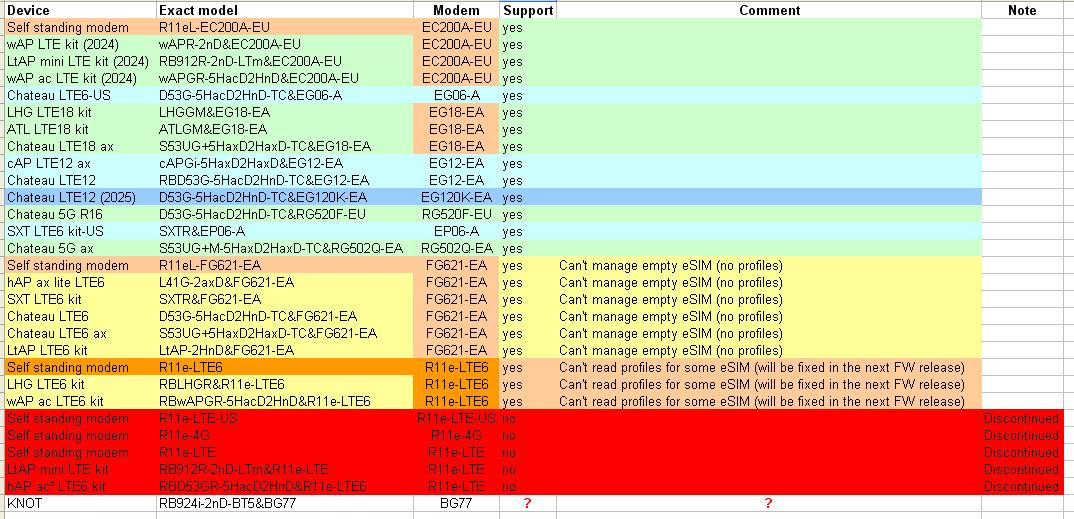
Task: Select cell RBLHGR&R11e-LTE6
Action: click(284, 384)
